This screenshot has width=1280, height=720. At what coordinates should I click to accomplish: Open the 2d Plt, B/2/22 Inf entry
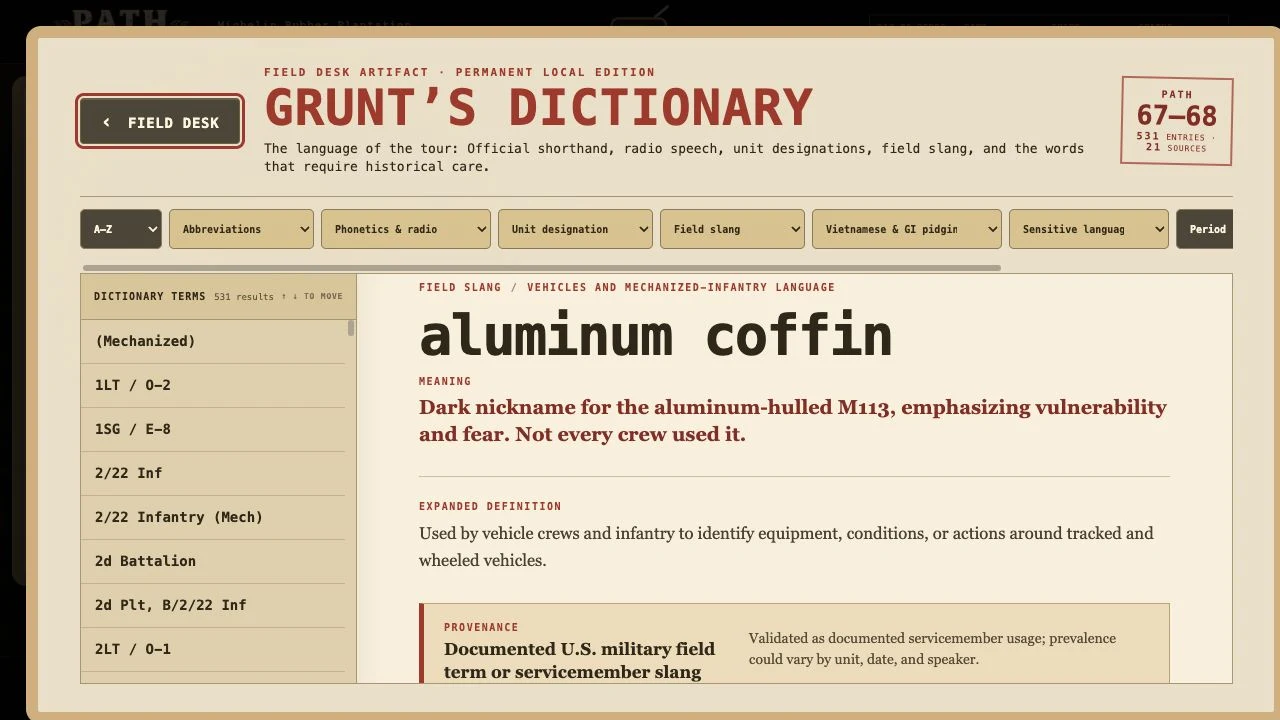(213, 605)
